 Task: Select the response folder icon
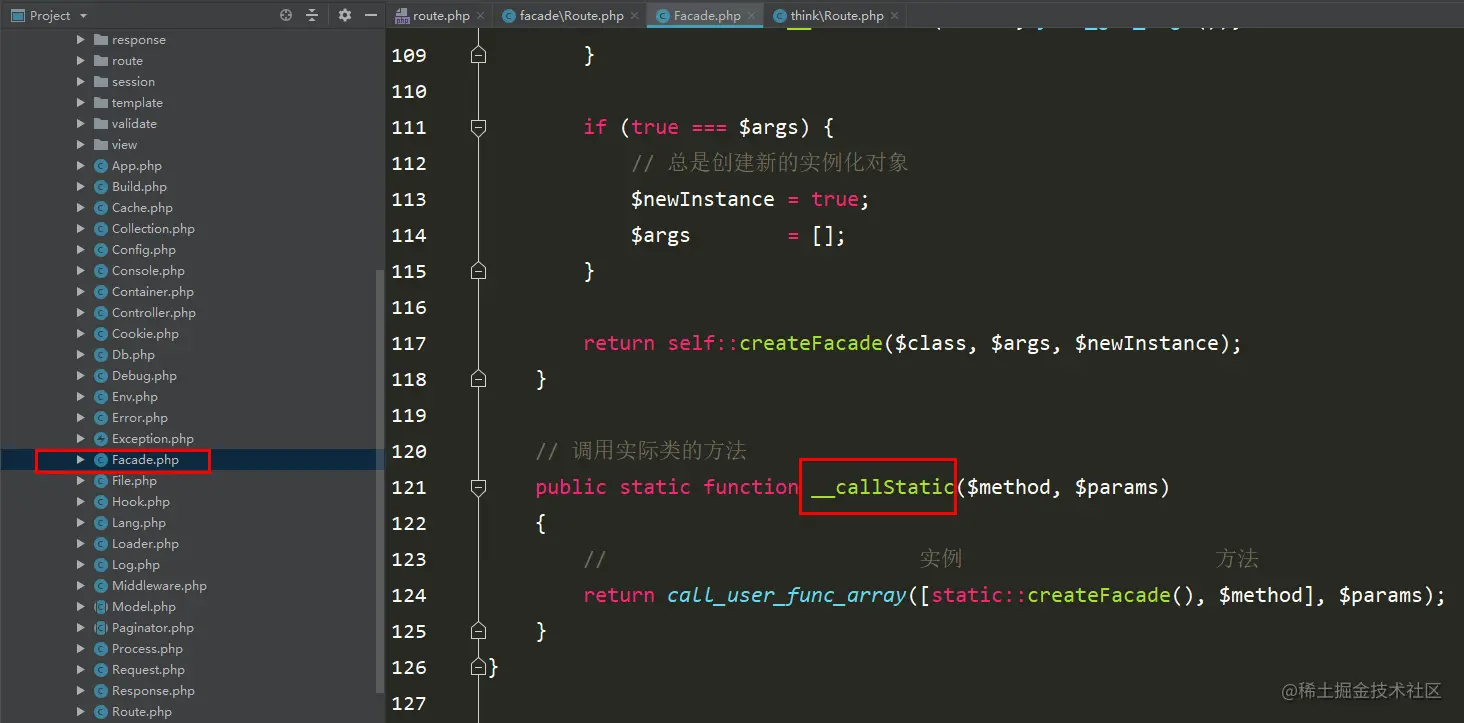click(101, 40)
